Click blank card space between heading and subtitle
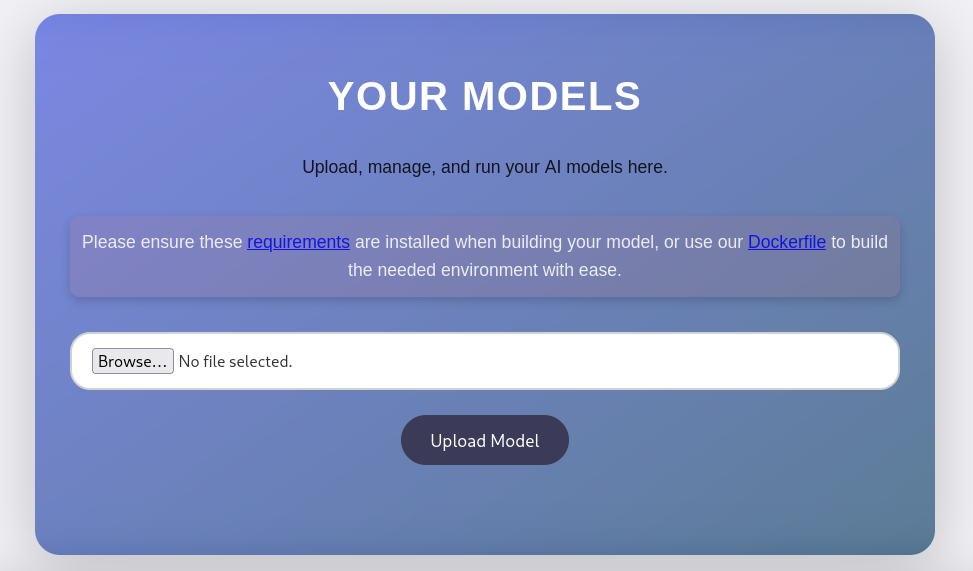 tap(485, 136)
